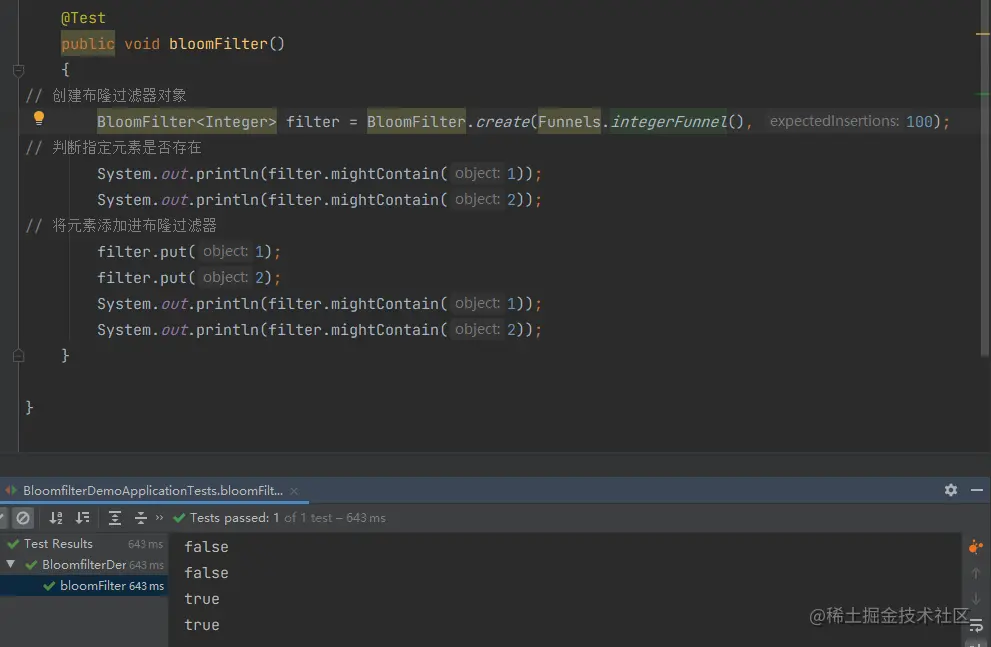This screenshot has height=647, width=991.
Task: Jump up the stack trace with up arrow
Action: pos(976,573)
